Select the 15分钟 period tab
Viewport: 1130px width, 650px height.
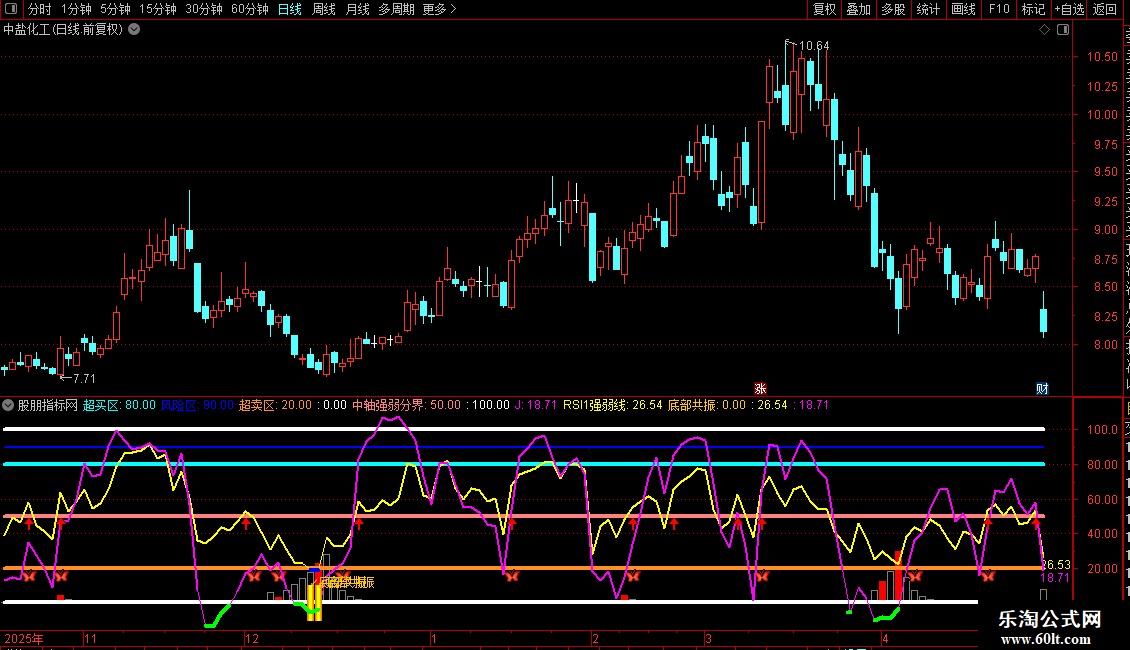[158, 9]
